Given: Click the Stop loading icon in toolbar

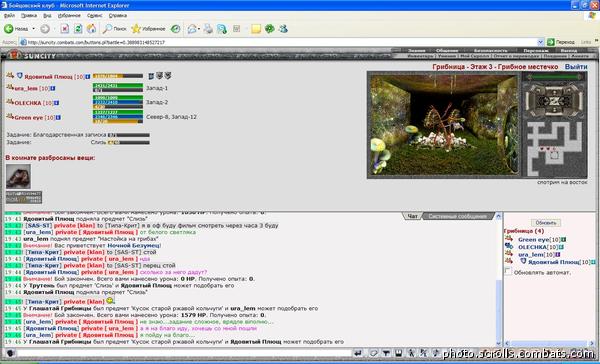Looking at the screenshot, I should [x=65, y=29].
